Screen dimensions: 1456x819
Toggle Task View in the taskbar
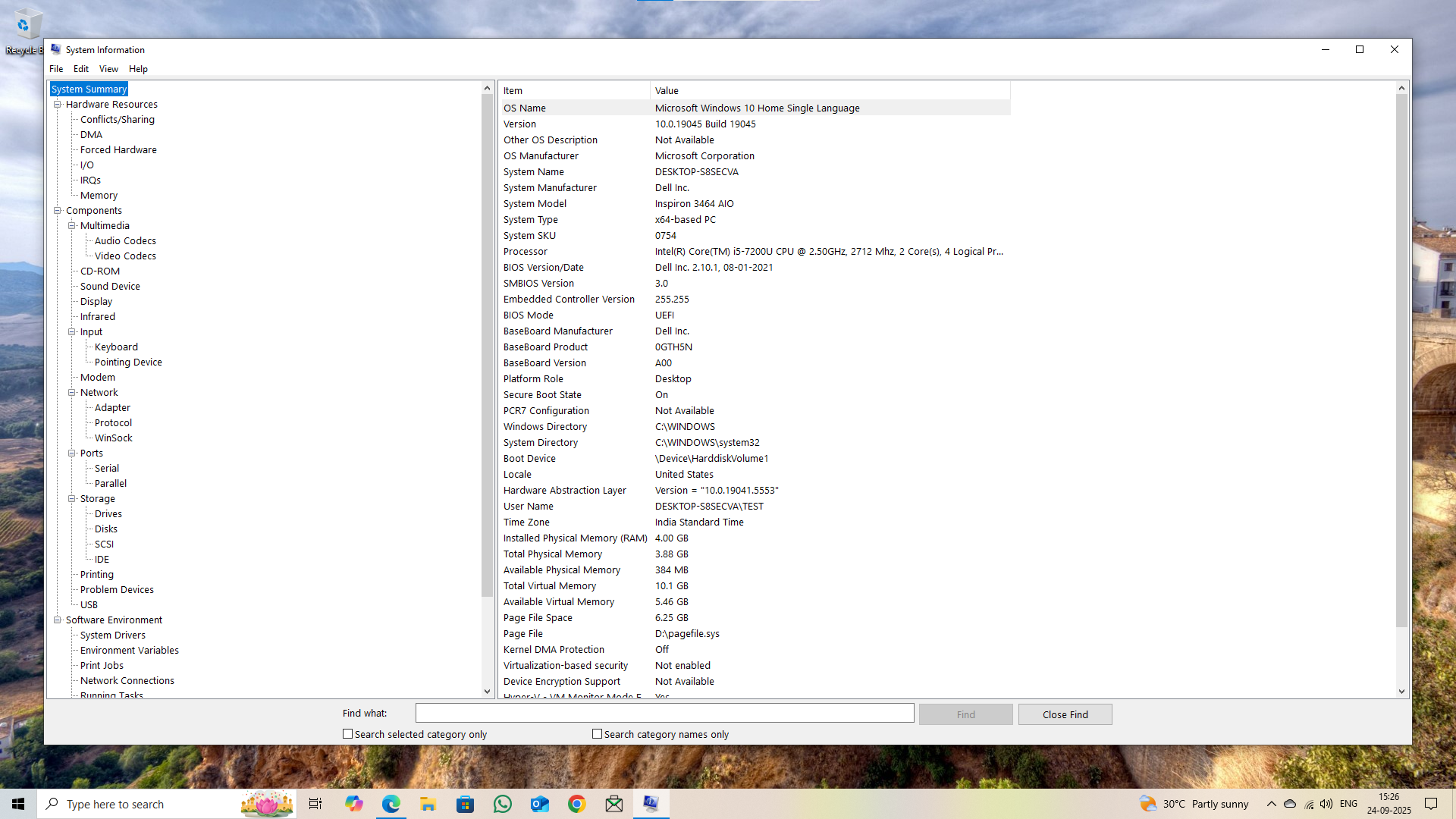click(x=315, y=803)
